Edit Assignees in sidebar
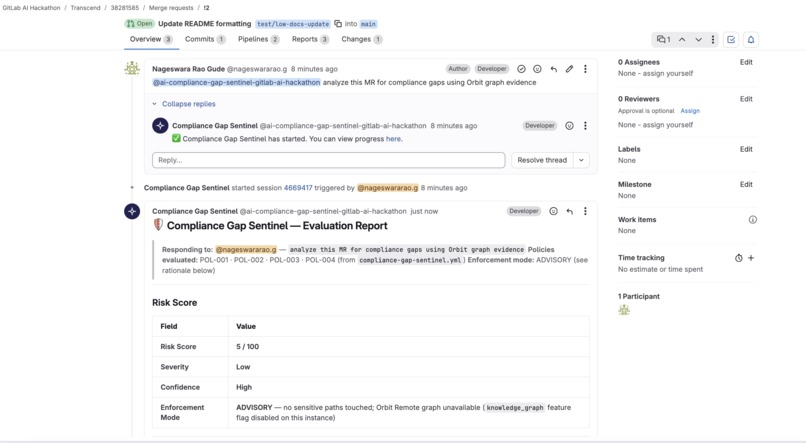 point(746,62)
